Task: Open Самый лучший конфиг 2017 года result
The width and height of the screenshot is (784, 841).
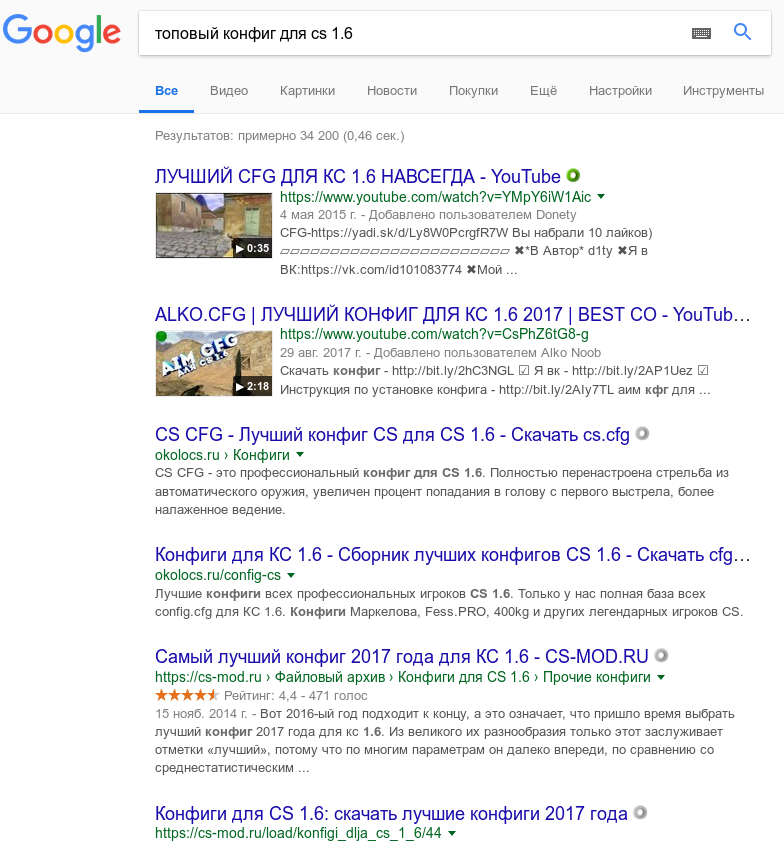Action: (x=402, y=656)
